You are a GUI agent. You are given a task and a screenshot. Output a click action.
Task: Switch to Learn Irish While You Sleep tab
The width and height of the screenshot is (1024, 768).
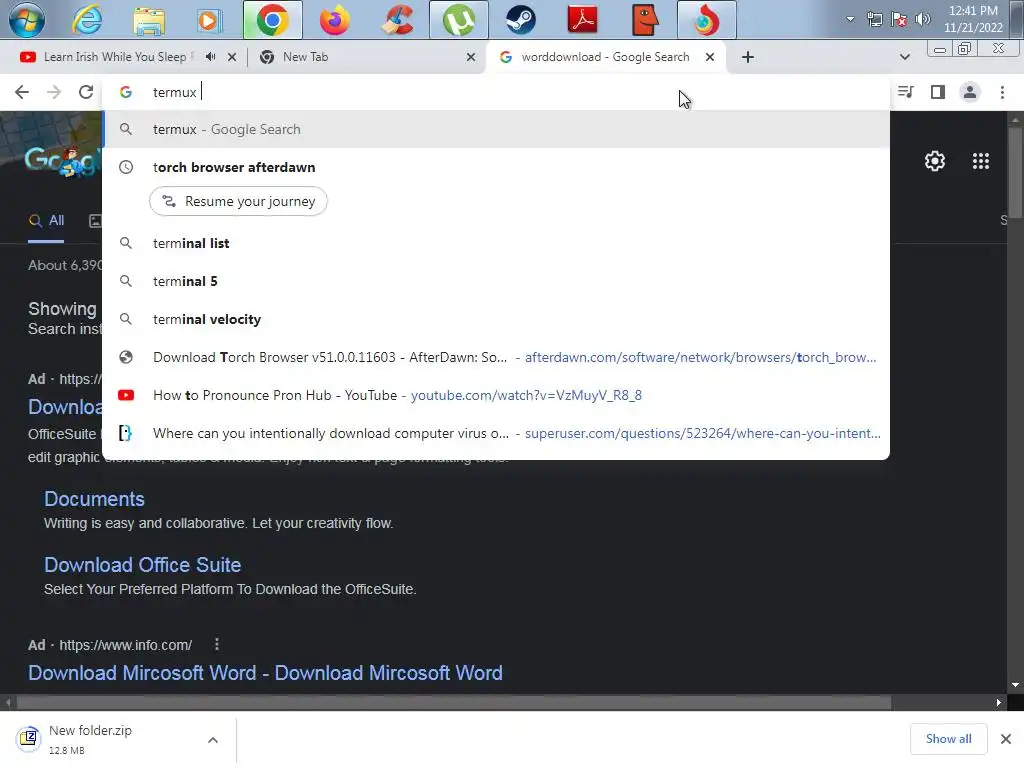coord(118,57)
